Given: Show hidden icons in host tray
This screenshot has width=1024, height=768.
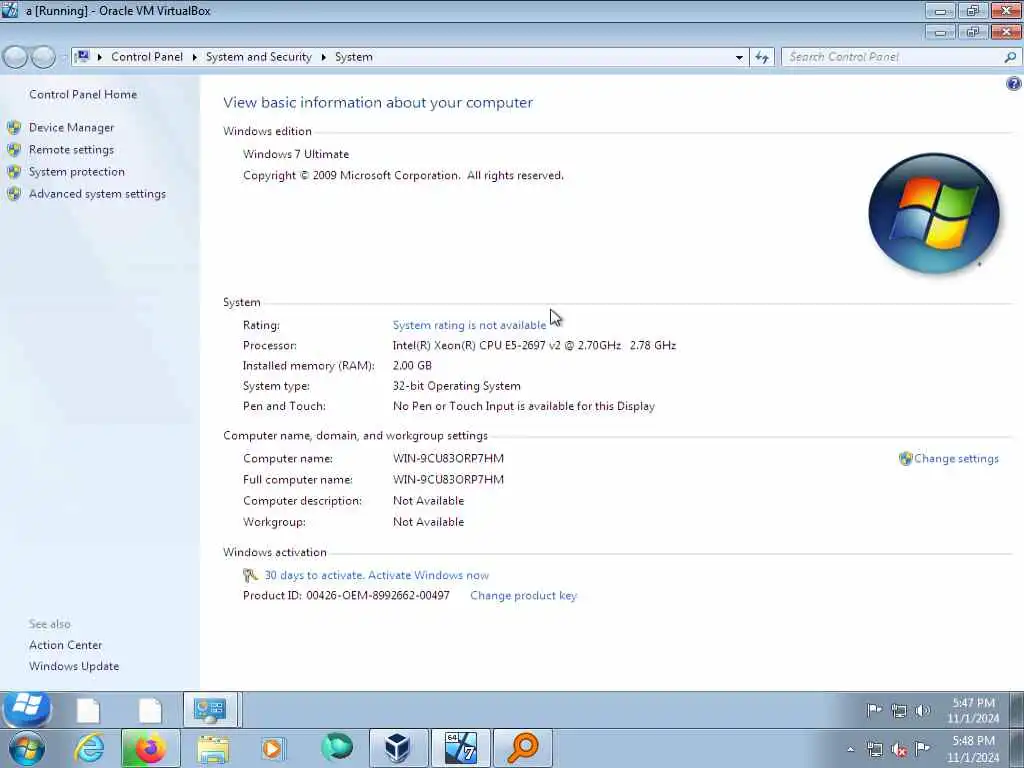Looking at the screenshot, I should 850,749.
